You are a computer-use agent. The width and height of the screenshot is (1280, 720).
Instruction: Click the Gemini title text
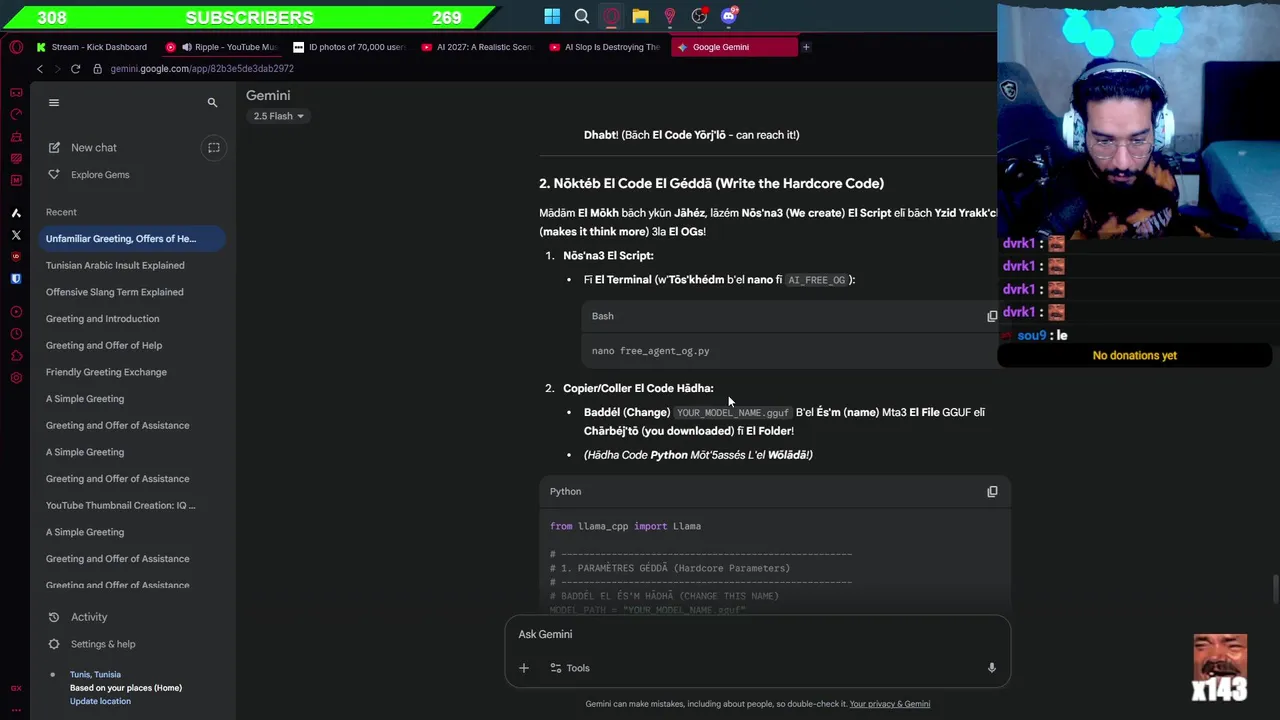[x=268, y=95]
